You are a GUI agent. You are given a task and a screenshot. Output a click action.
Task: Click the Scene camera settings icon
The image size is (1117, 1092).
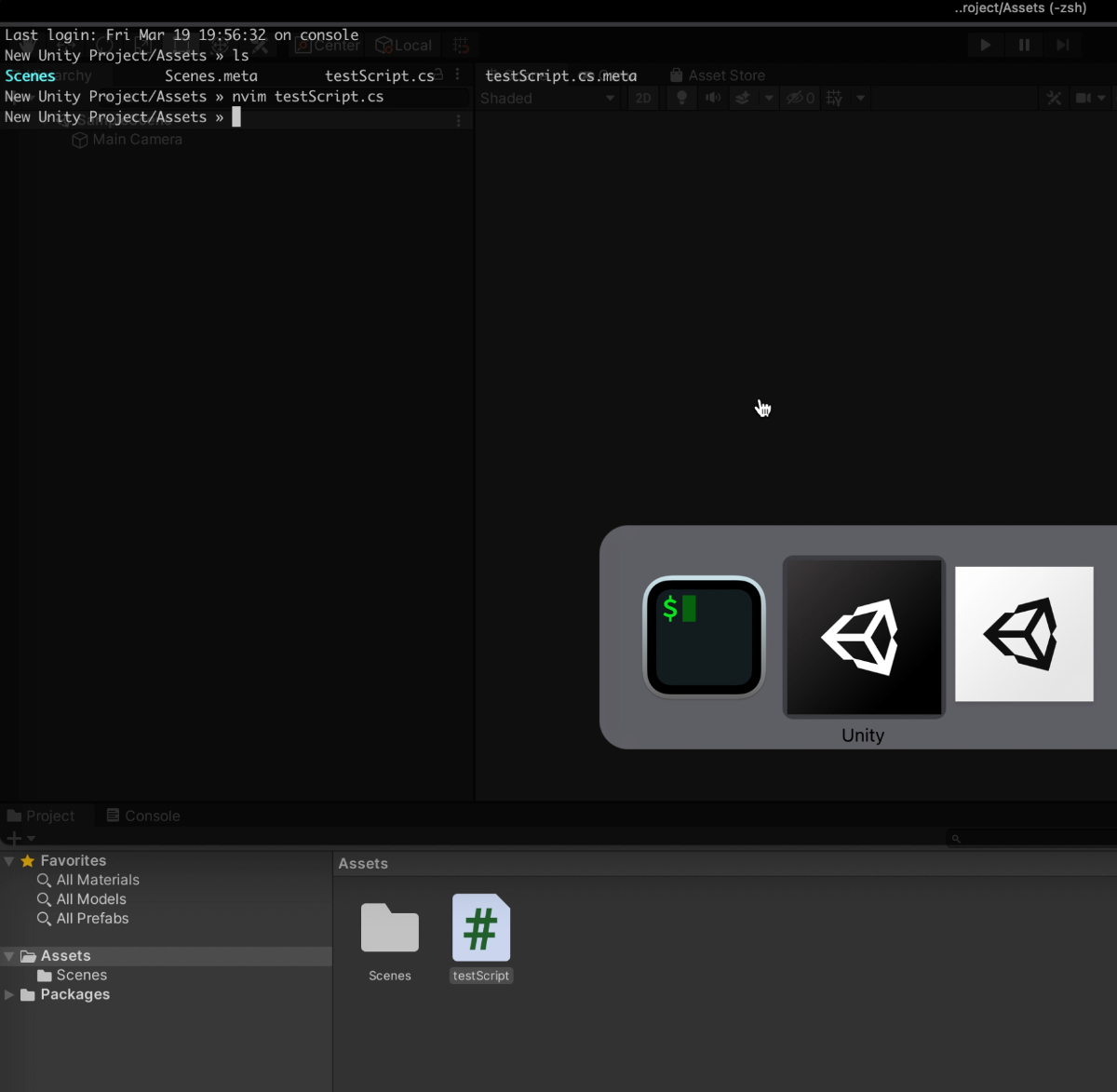(1083, 98)
